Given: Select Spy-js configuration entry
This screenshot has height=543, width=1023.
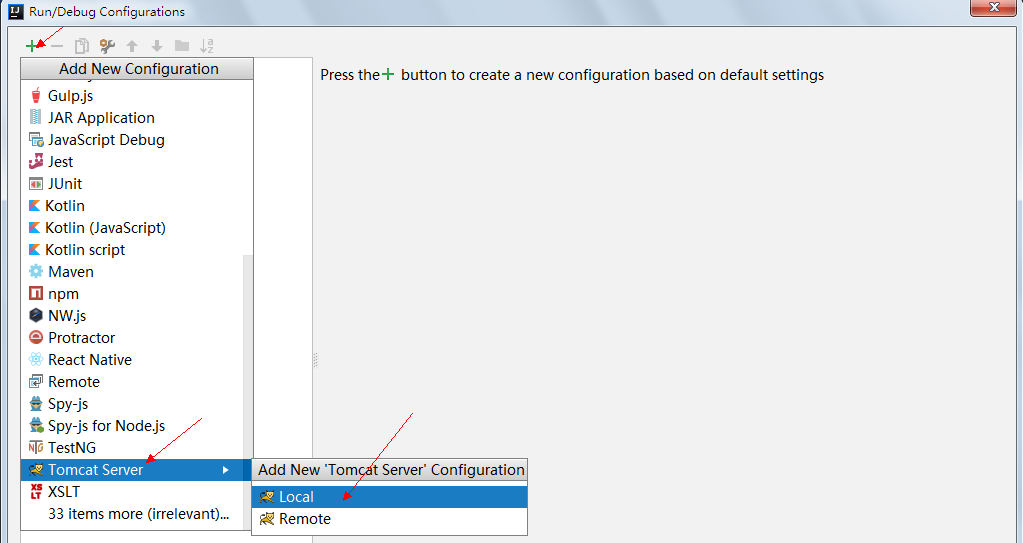Looking at the screenshot, I should 132,404.
